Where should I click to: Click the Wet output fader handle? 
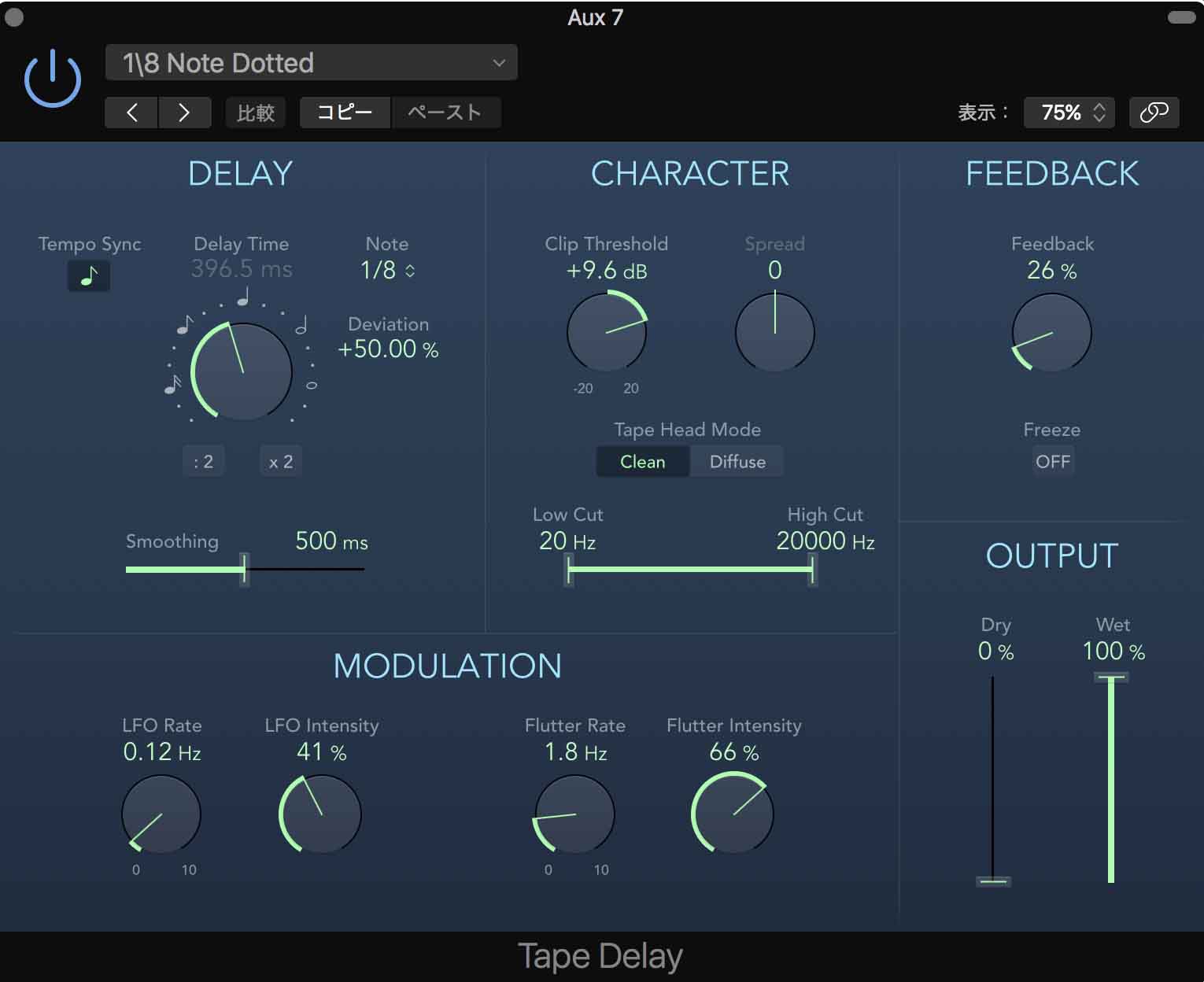[1111, 677]
